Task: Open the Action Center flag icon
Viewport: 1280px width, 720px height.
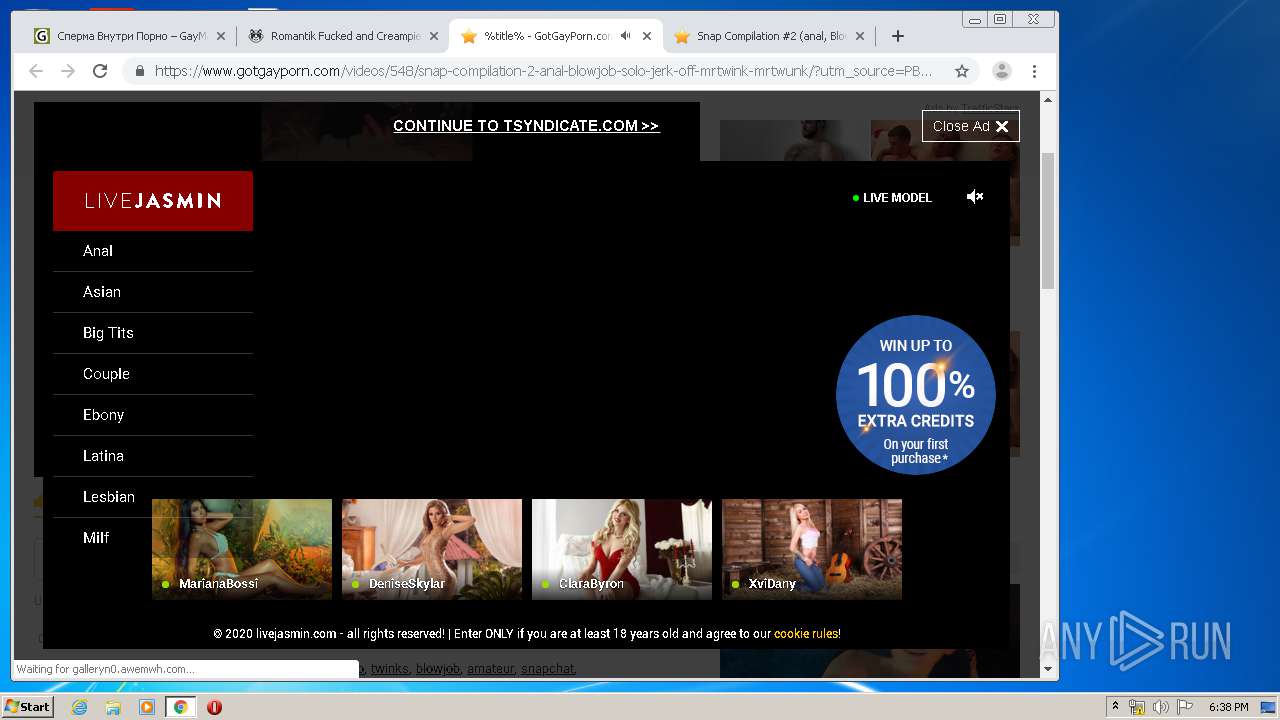Action: 1184,707
